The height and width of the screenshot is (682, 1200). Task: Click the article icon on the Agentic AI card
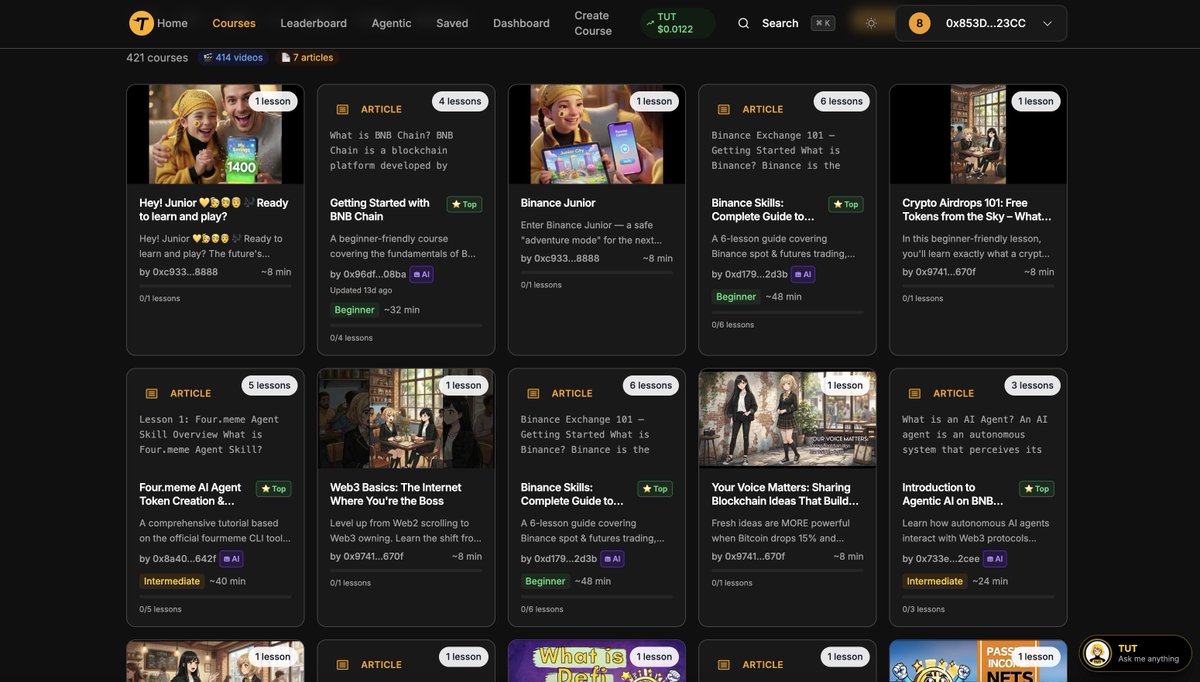point(915,393)
